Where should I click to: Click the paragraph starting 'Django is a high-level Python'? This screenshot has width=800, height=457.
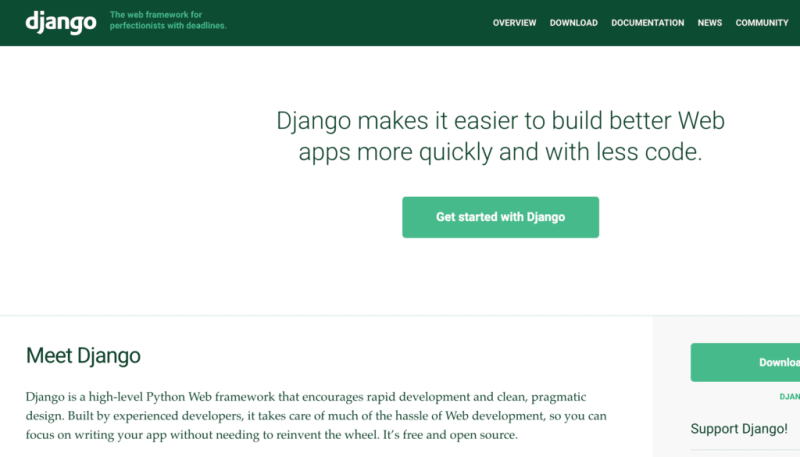pos(316,416)
